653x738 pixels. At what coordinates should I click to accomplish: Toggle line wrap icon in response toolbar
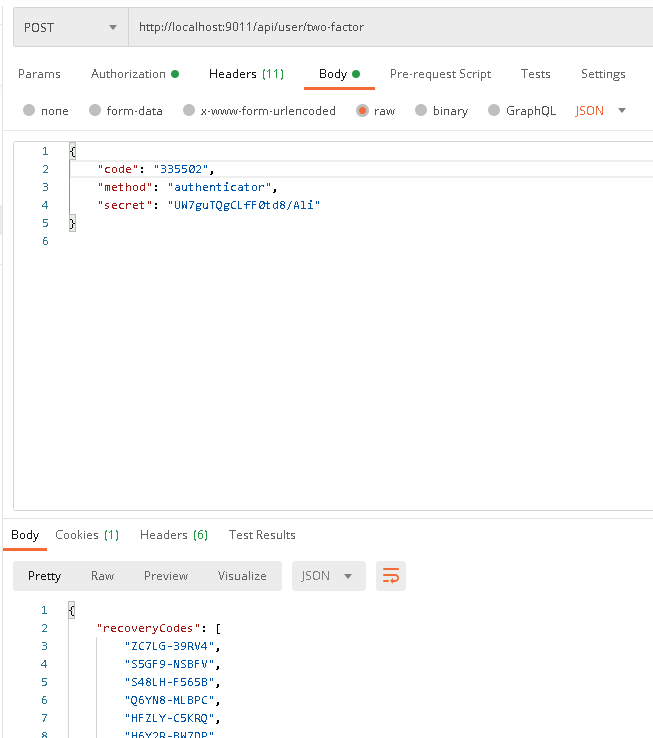coord(391,576)
